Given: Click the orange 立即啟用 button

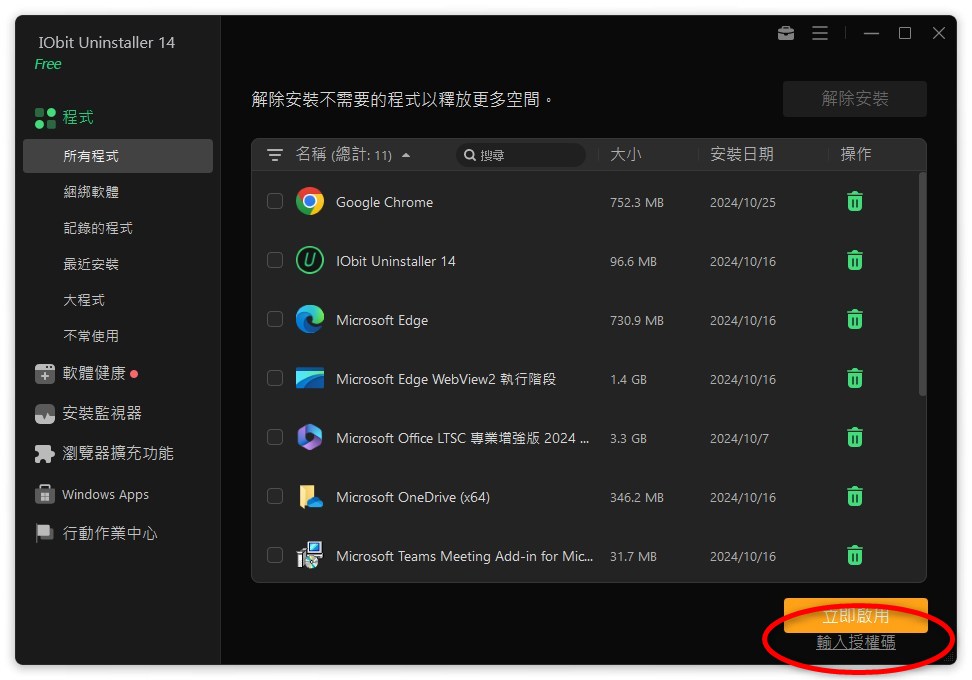Looking at the screenshot, I should click(x=855, y=616).
